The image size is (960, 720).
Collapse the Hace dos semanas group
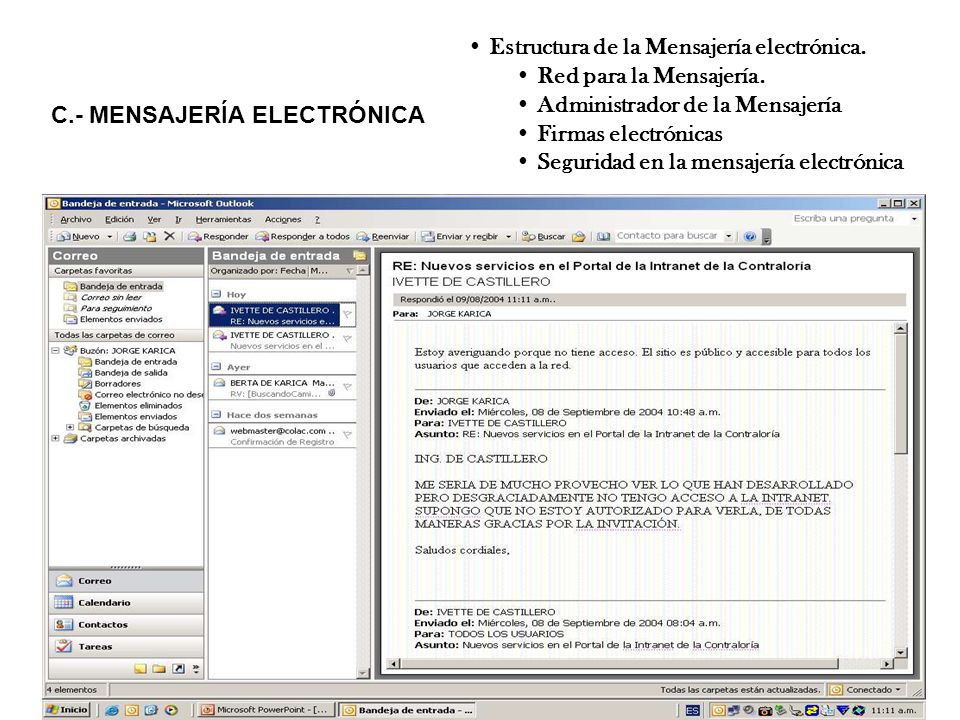click(216, 414)
